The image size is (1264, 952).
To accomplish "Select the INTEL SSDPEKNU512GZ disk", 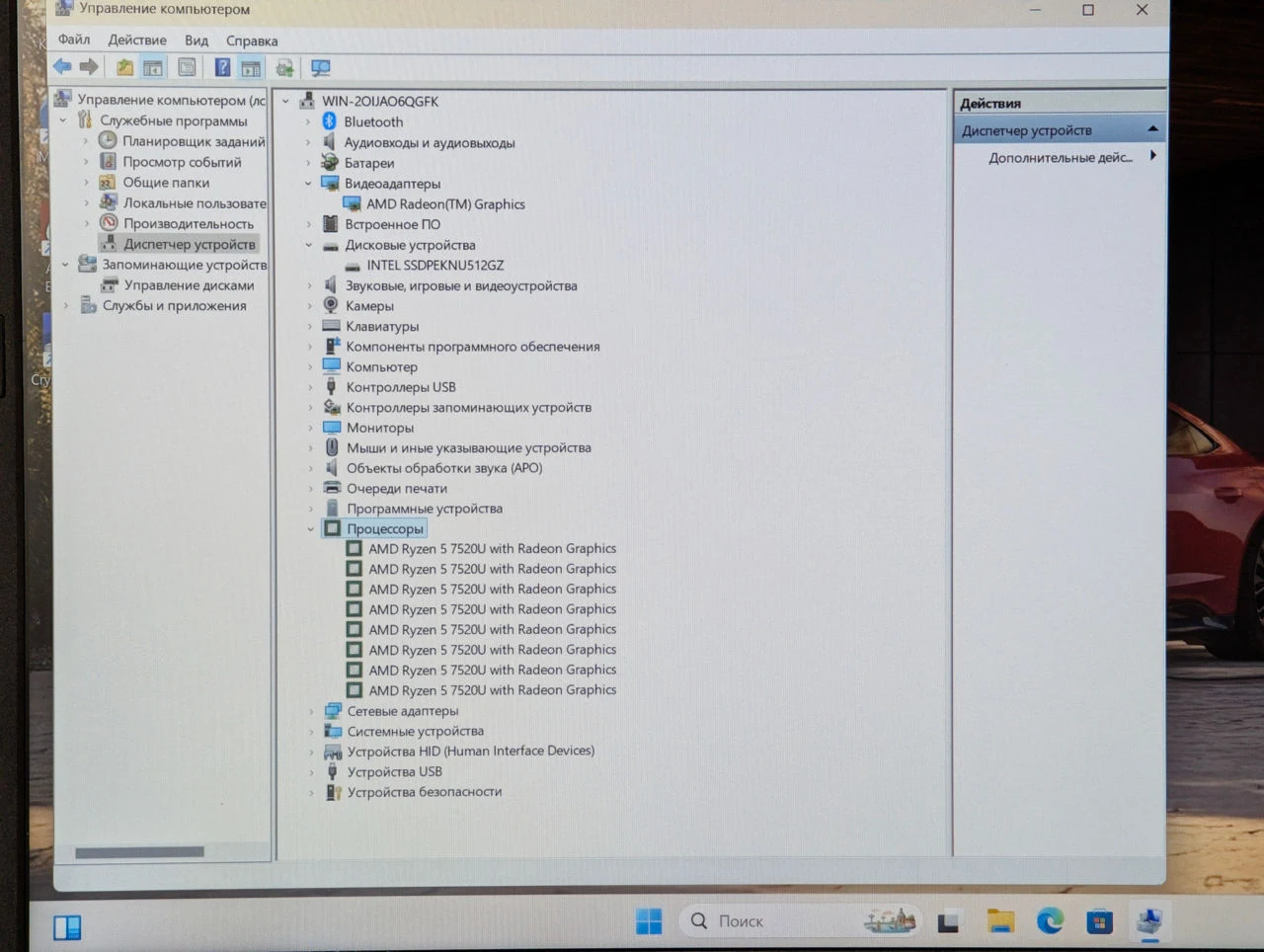I will pos(435,266).
